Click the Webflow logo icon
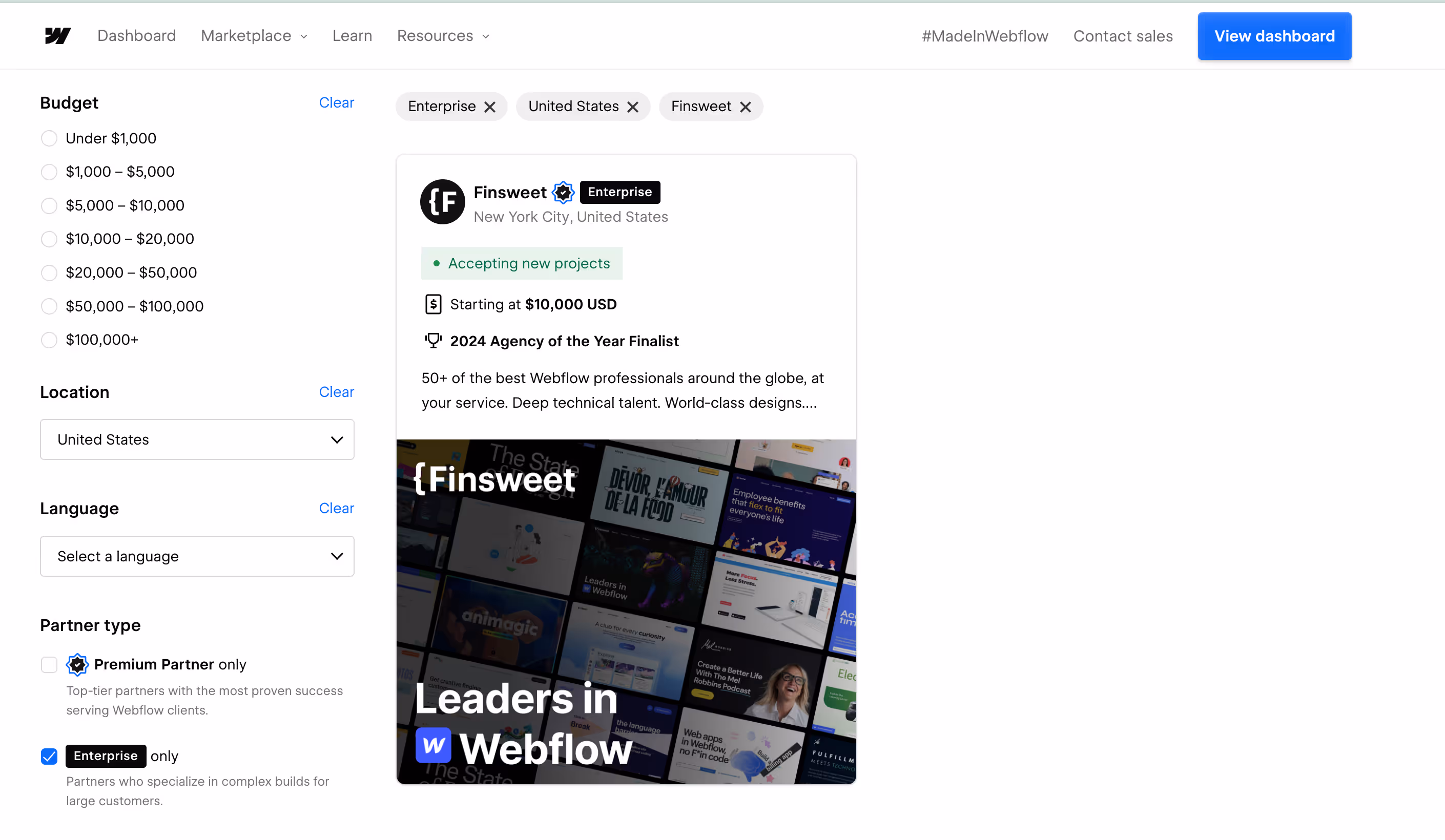 [58, 35]
